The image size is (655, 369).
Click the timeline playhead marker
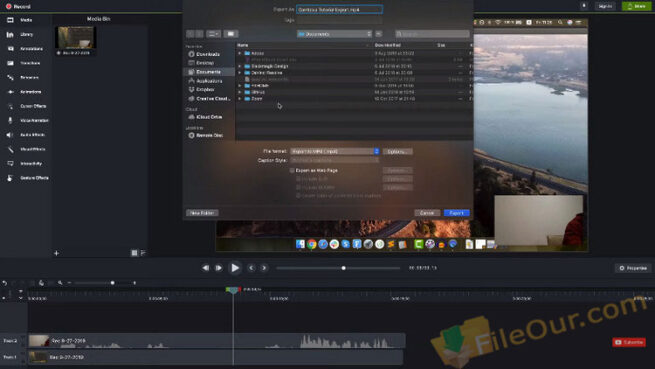pyautogui.click(x=233, y=290)
